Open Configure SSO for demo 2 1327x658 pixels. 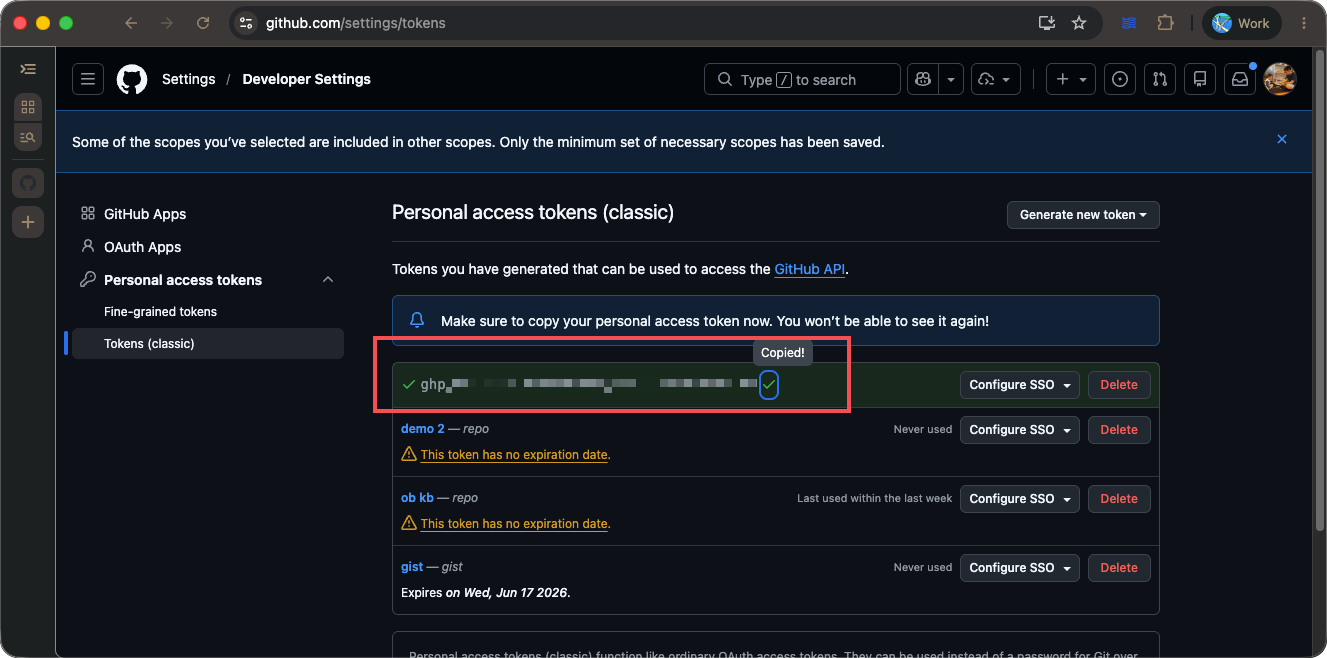point(1020,430)
